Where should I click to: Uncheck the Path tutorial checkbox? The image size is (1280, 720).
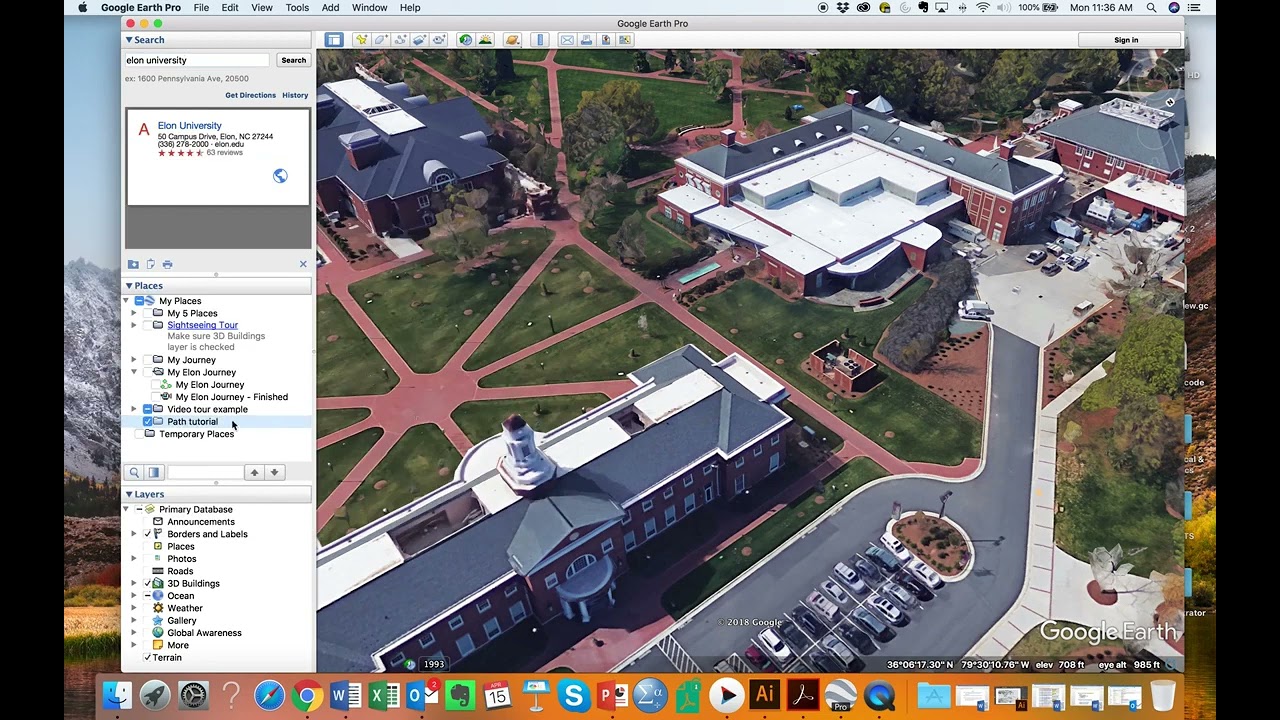pos(147,422)
